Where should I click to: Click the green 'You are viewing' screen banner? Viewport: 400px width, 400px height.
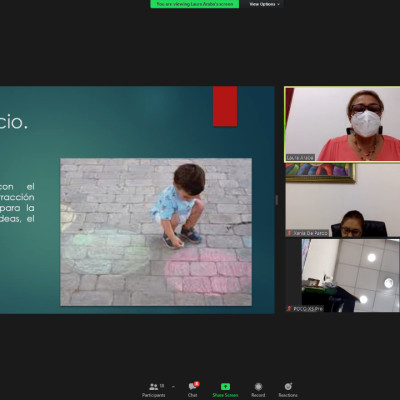tap(195, 4)
